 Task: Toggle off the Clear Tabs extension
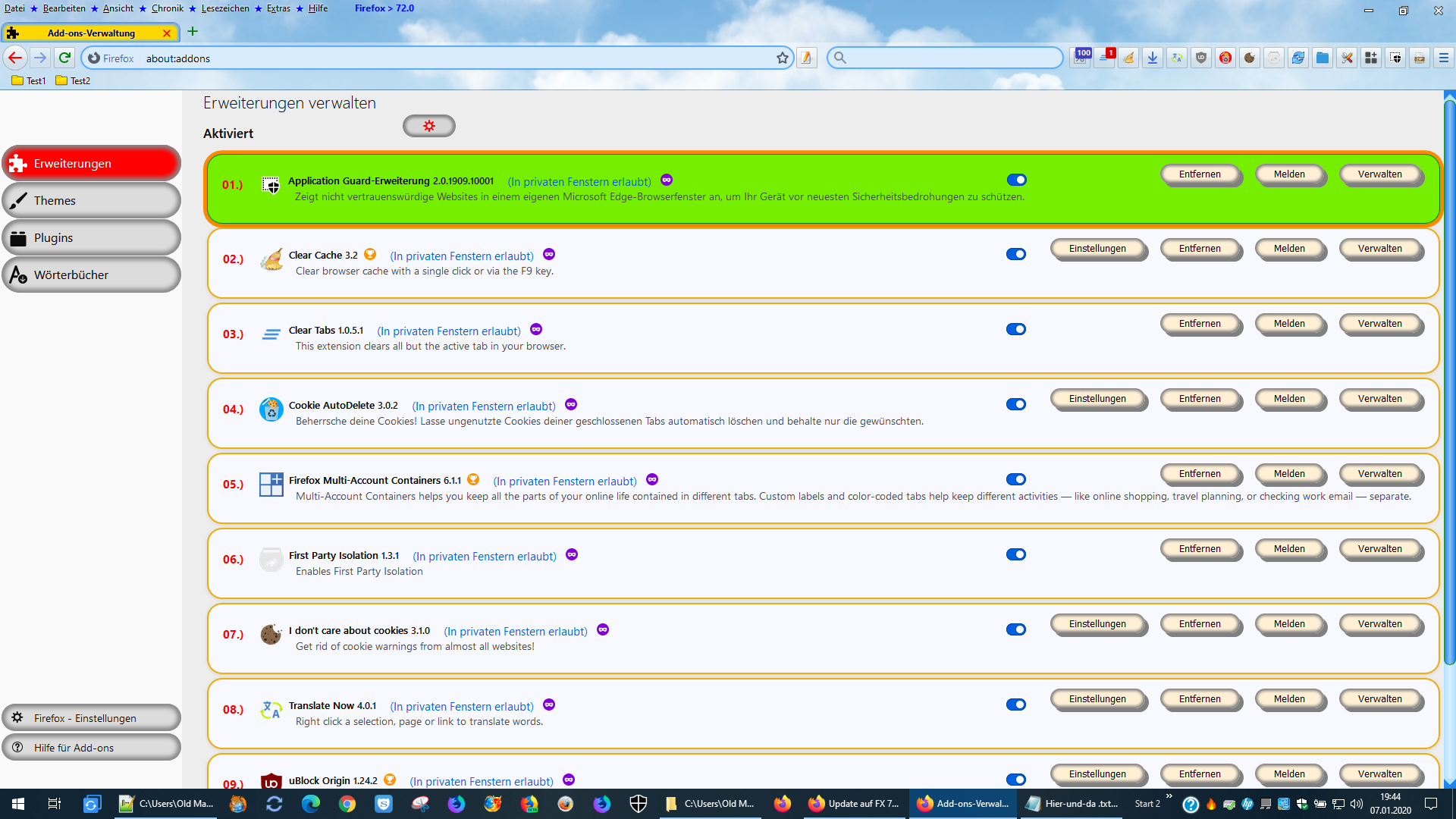point(1016,329)
